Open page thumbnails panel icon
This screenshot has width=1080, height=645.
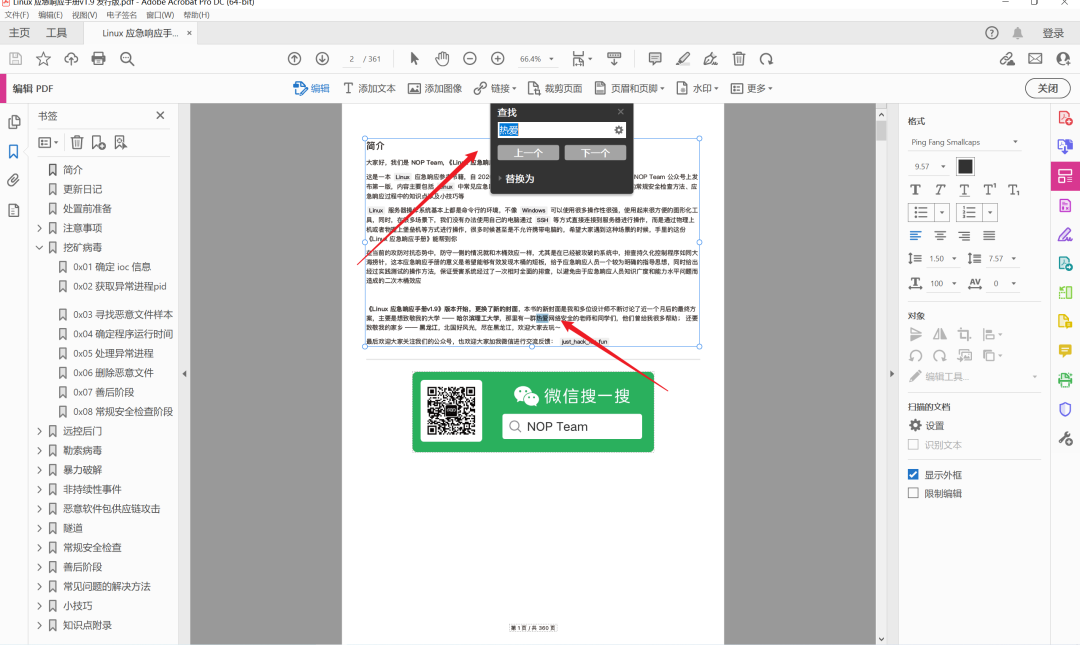click(x=14, y=122)
